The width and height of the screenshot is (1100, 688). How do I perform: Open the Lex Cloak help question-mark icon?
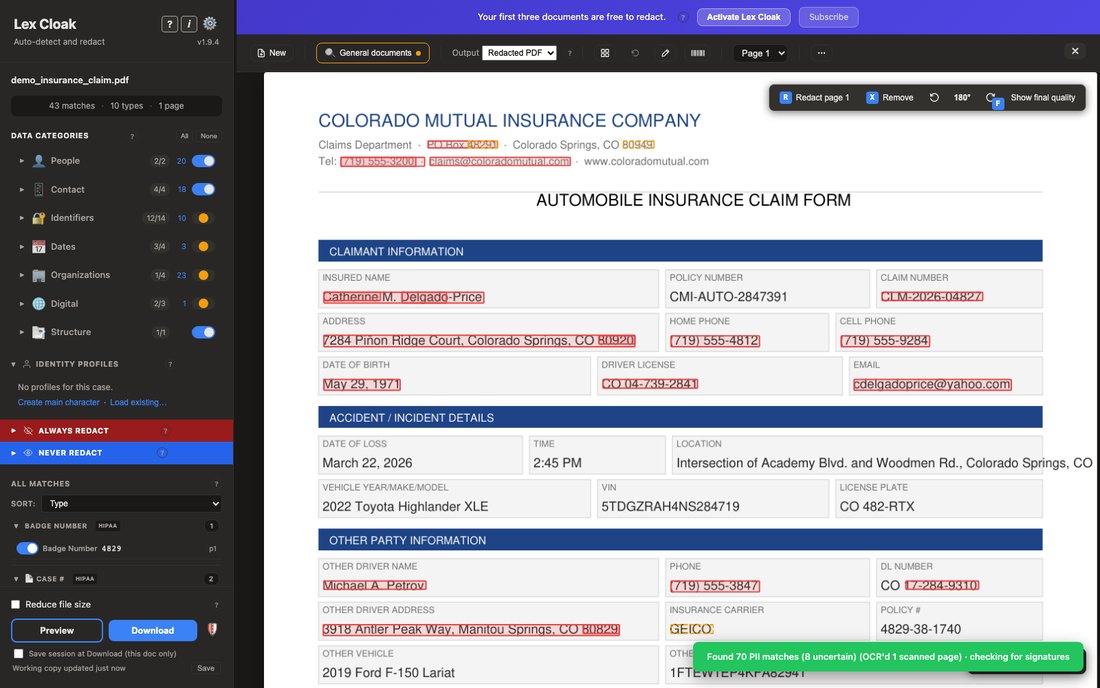[x=169, y=24]
